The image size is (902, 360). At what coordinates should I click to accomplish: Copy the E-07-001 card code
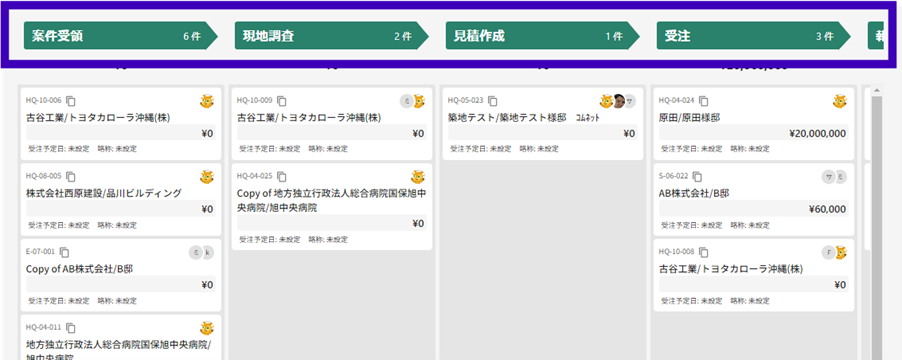65,252
